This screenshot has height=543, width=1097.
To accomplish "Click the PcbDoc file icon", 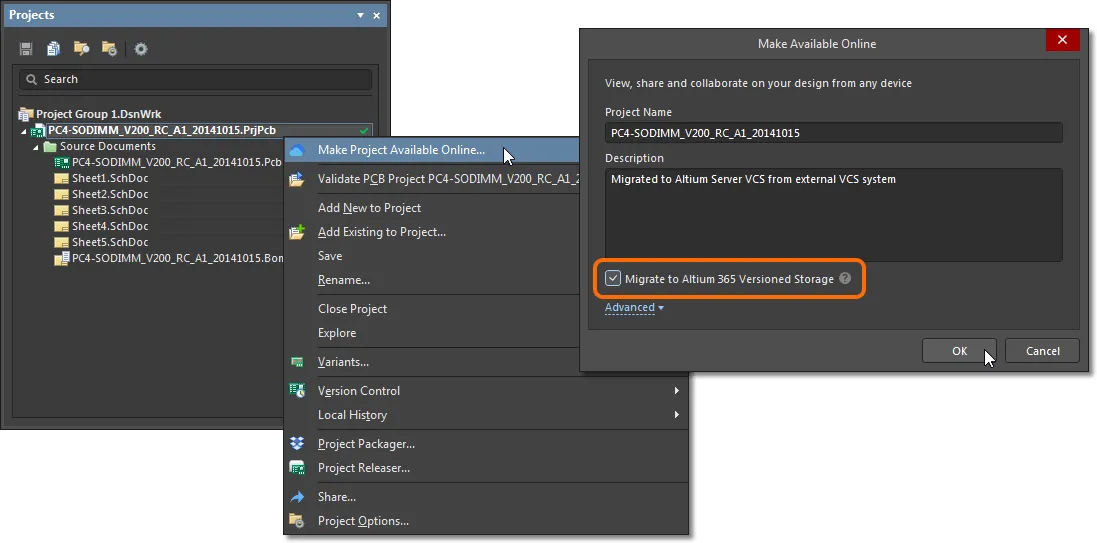I will (x=62, y=162).
